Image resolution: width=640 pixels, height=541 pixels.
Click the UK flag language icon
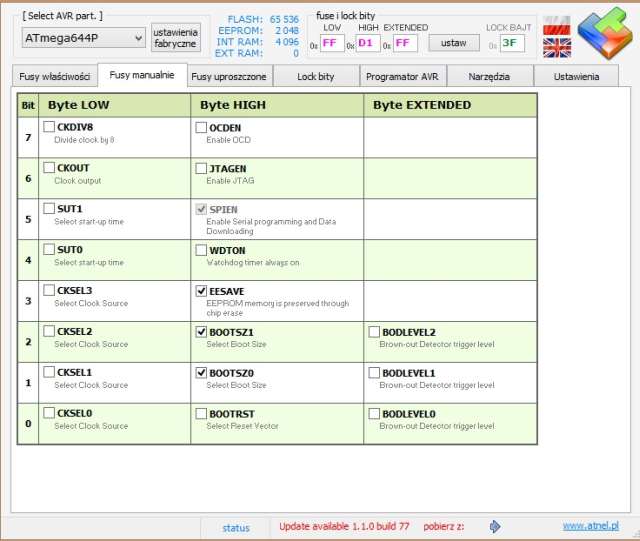(x=557, y=48)
